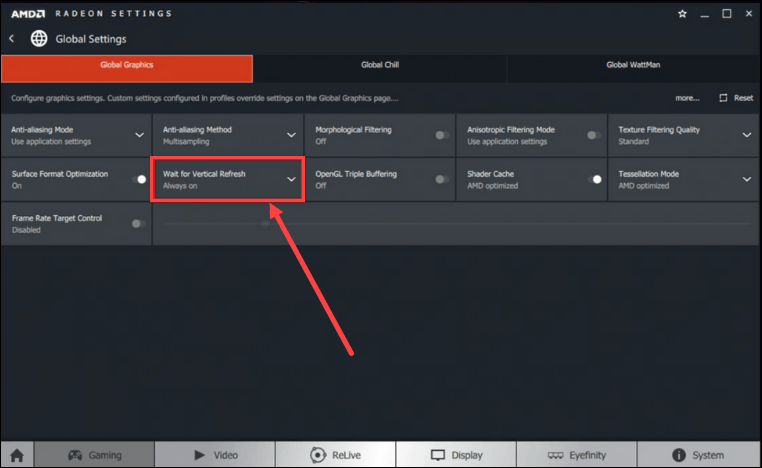762x468 pixels.
Task: Click the Global Settings title text
Action: [x=91, y=39]
